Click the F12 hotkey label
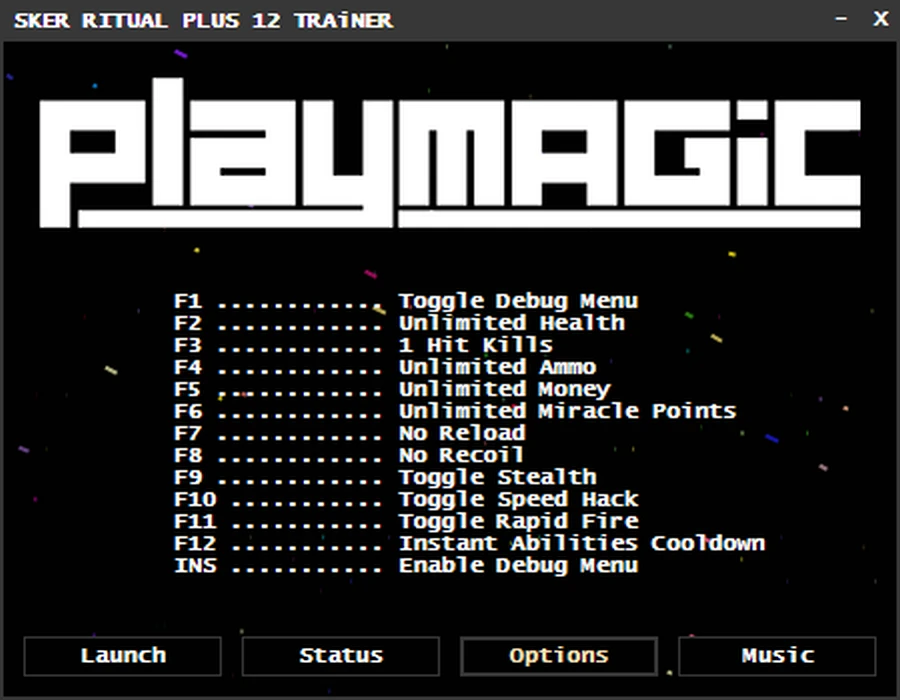 point(195,543)
